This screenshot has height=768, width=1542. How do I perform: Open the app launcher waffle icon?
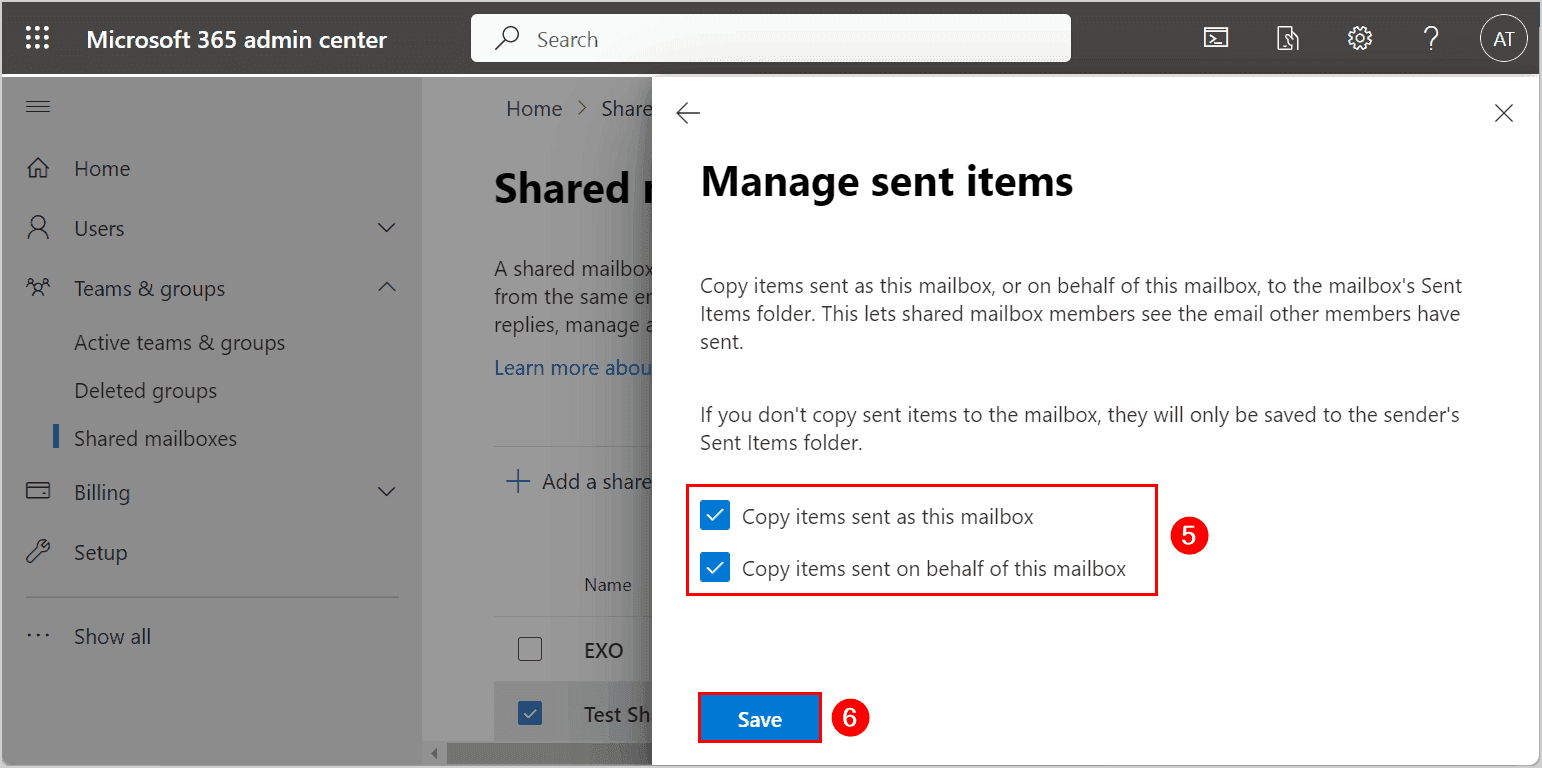[x=37, y=39]
